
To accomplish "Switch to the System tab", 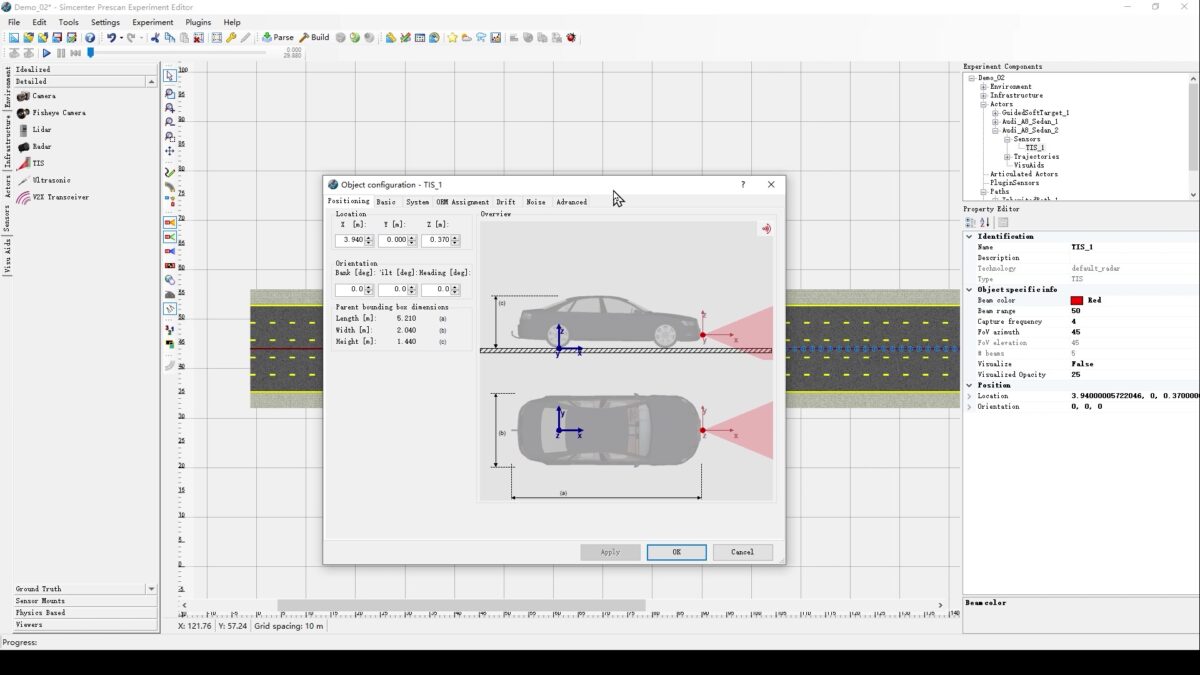I will (417, 202).
